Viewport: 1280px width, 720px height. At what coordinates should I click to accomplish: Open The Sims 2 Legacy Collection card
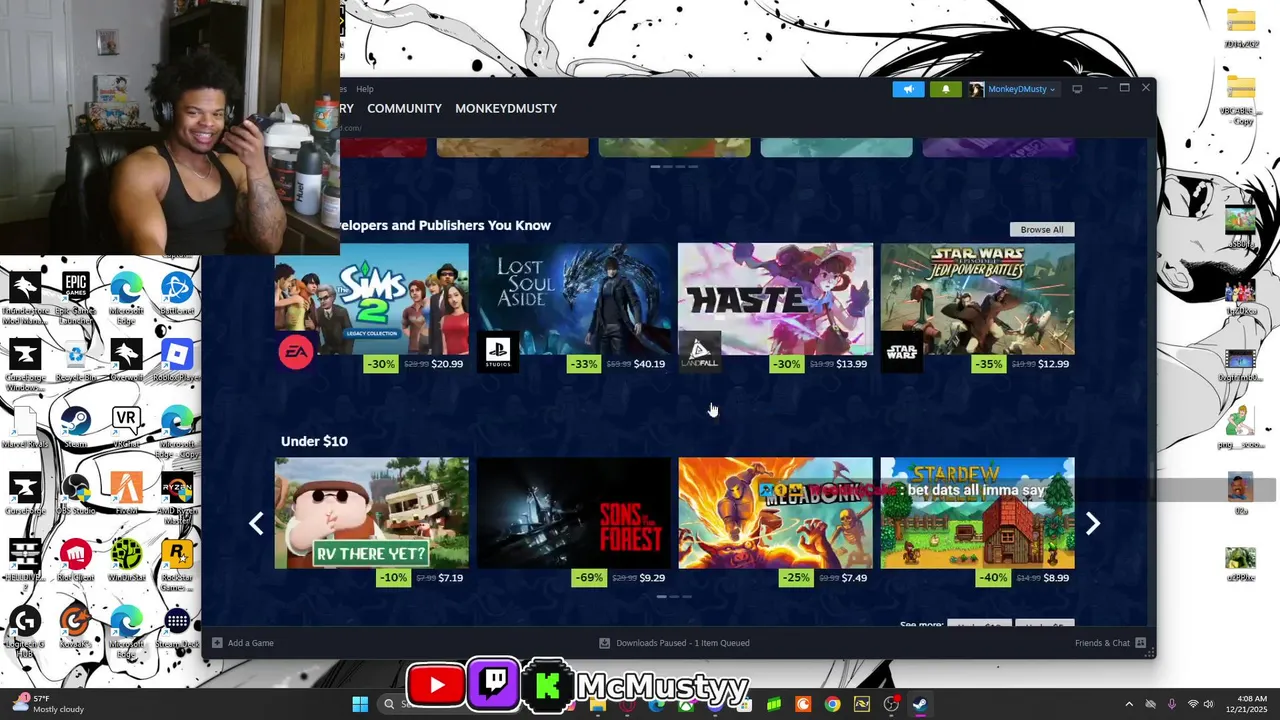[371, 299]
